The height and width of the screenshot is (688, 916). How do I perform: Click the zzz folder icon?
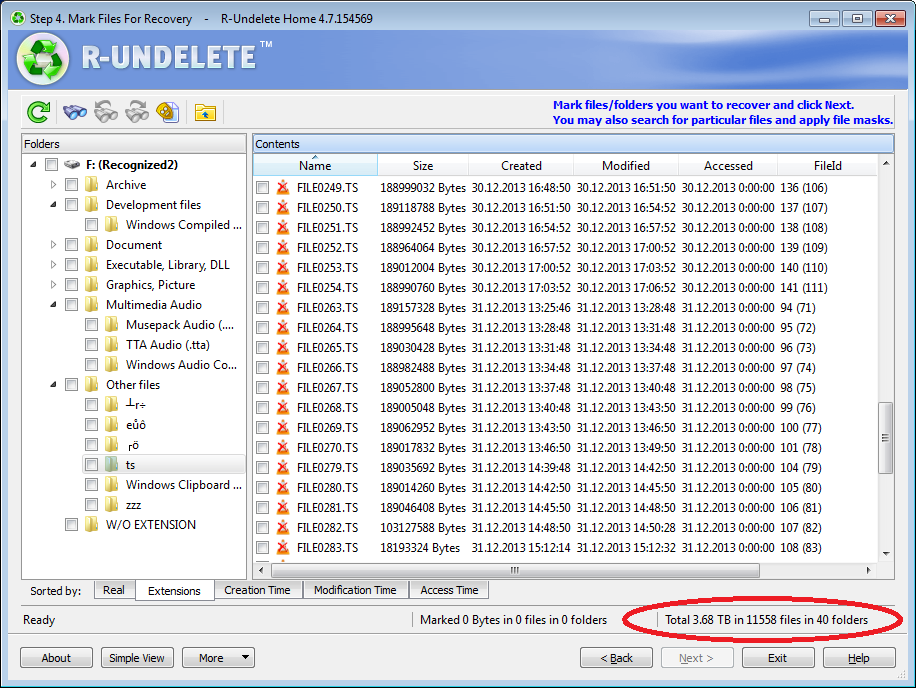tap(112, 505)
